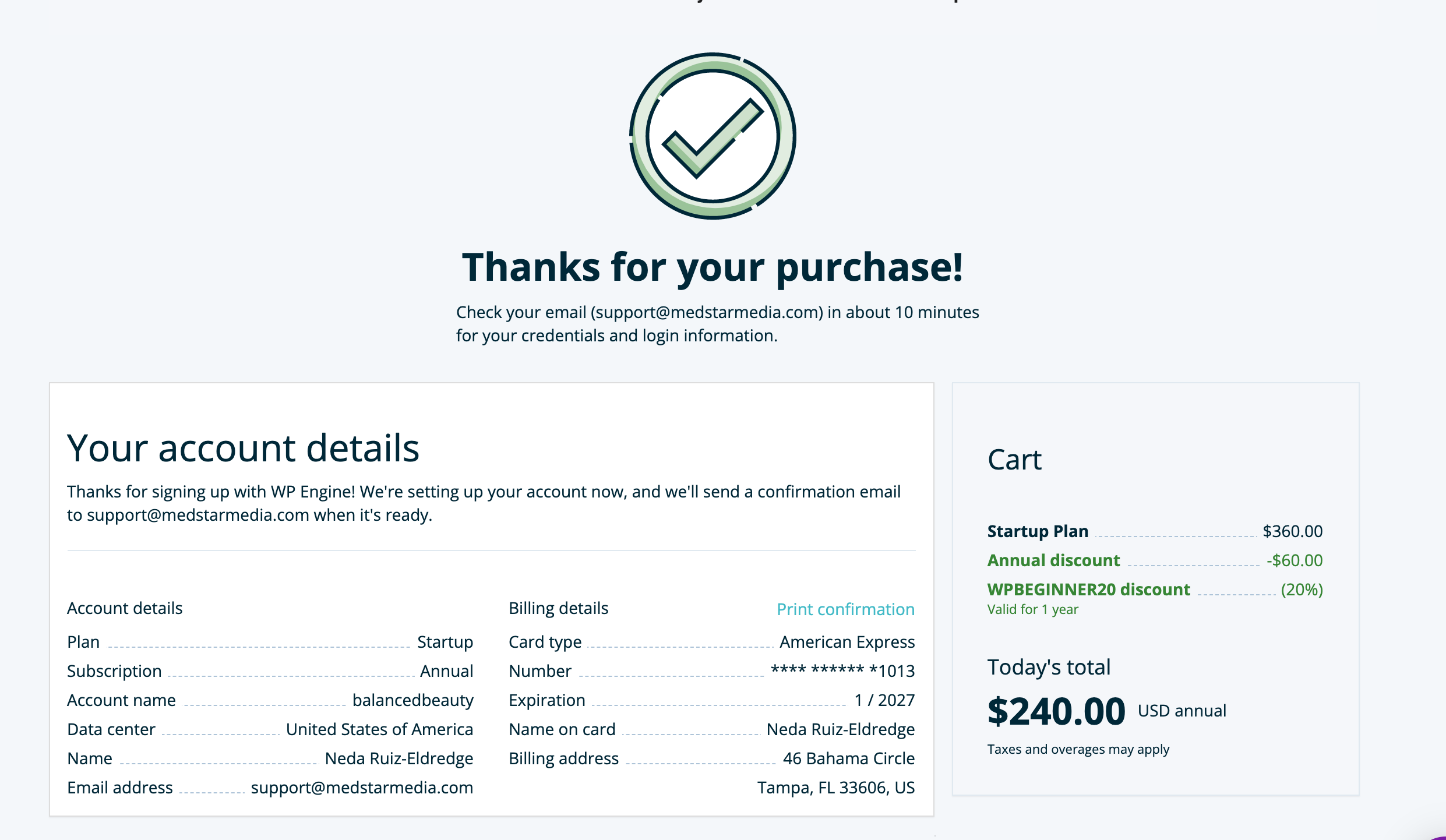Click the Startup Plan cart line
Viewport: 1446px width, 840px height.
pos(1155,531)
